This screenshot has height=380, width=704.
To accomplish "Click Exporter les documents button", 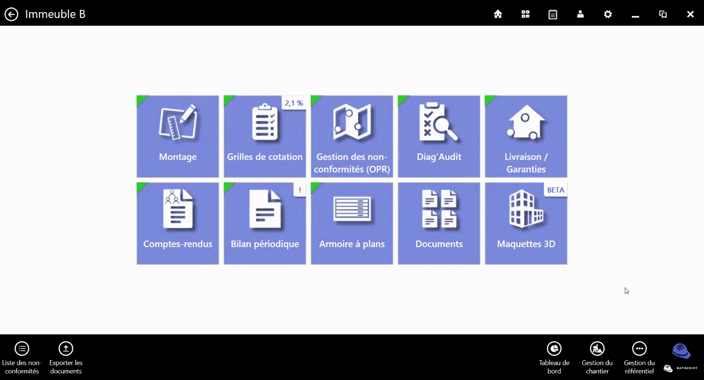I will [x=66, y=358].
